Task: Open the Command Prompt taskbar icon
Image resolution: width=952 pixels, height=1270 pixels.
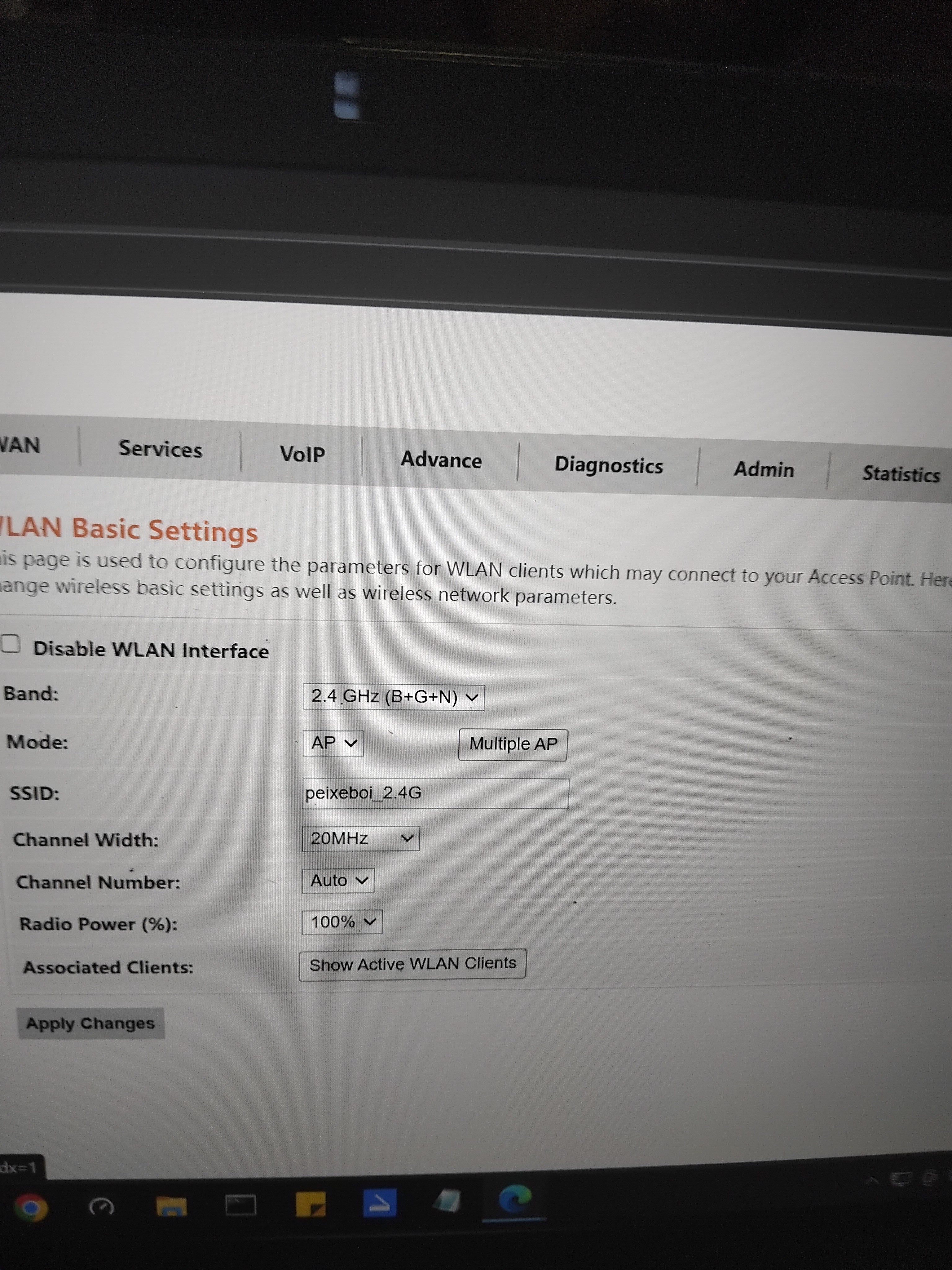Action: (x=240, y=1205)
